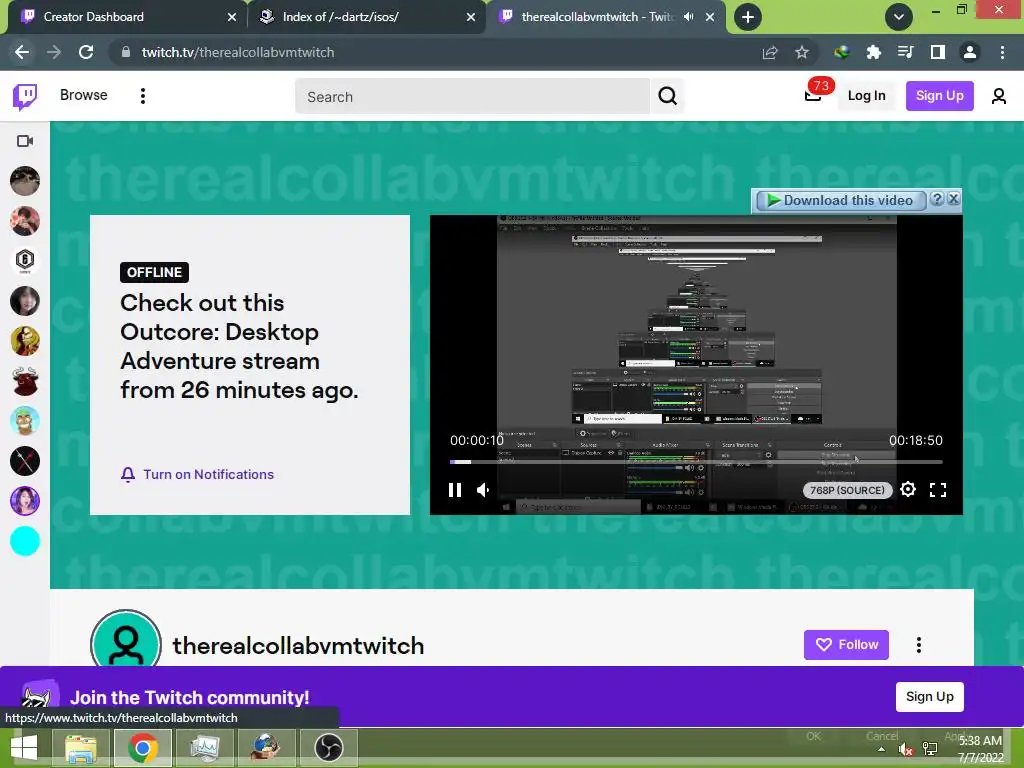Viewport: 1024px width, 768px height.
Task: Open the Windows Start menu
Action: click(x=24, y=748)
